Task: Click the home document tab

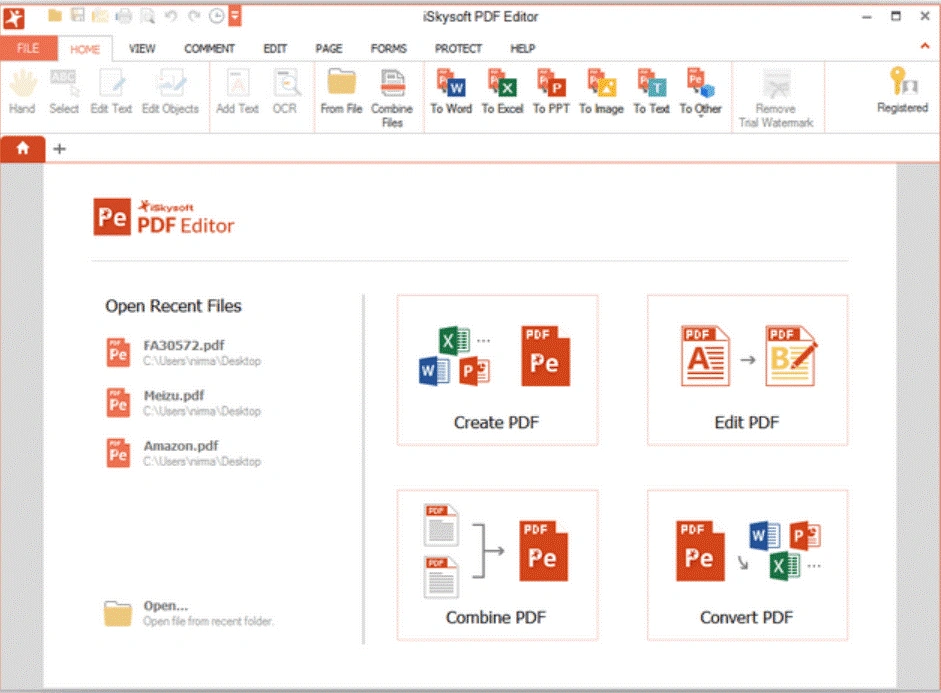Action: pyautogui.click(x=23, y=148)
